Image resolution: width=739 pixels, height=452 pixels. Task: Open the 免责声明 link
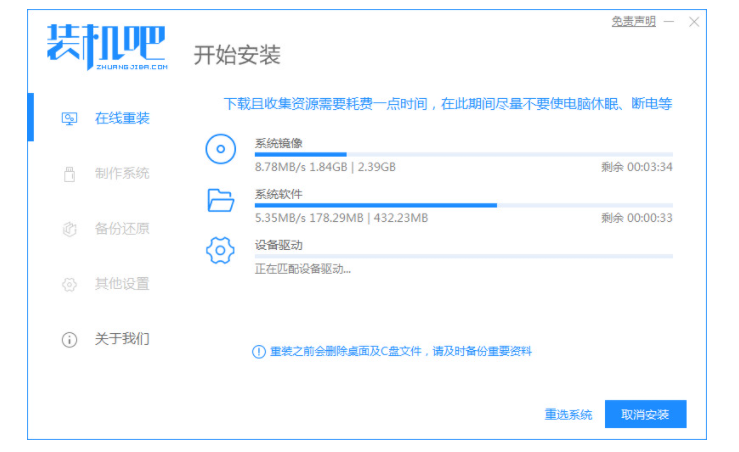[633, 21]
